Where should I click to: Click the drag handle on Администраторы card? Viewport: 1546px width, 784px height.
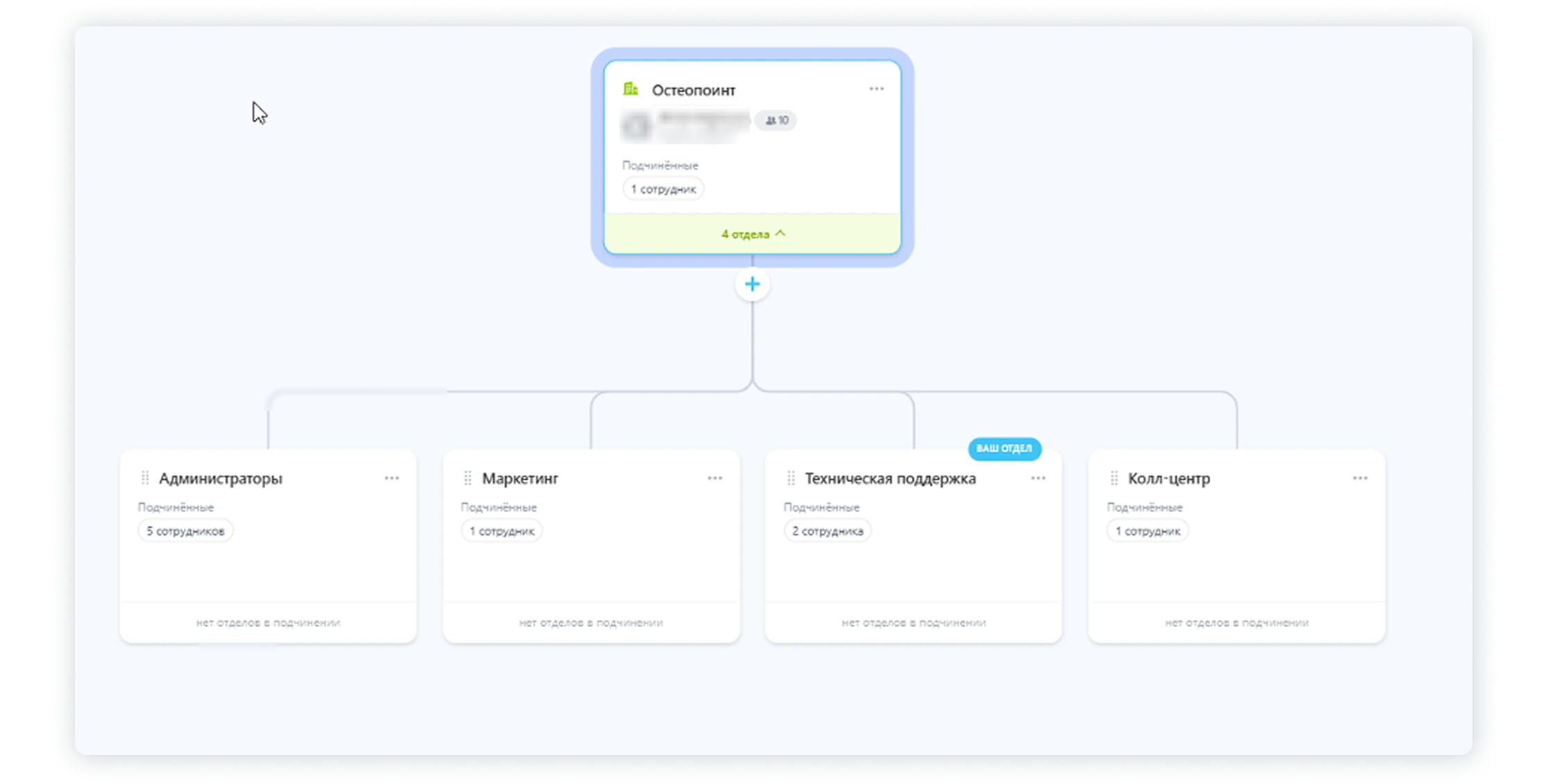(x=144, y=477)
